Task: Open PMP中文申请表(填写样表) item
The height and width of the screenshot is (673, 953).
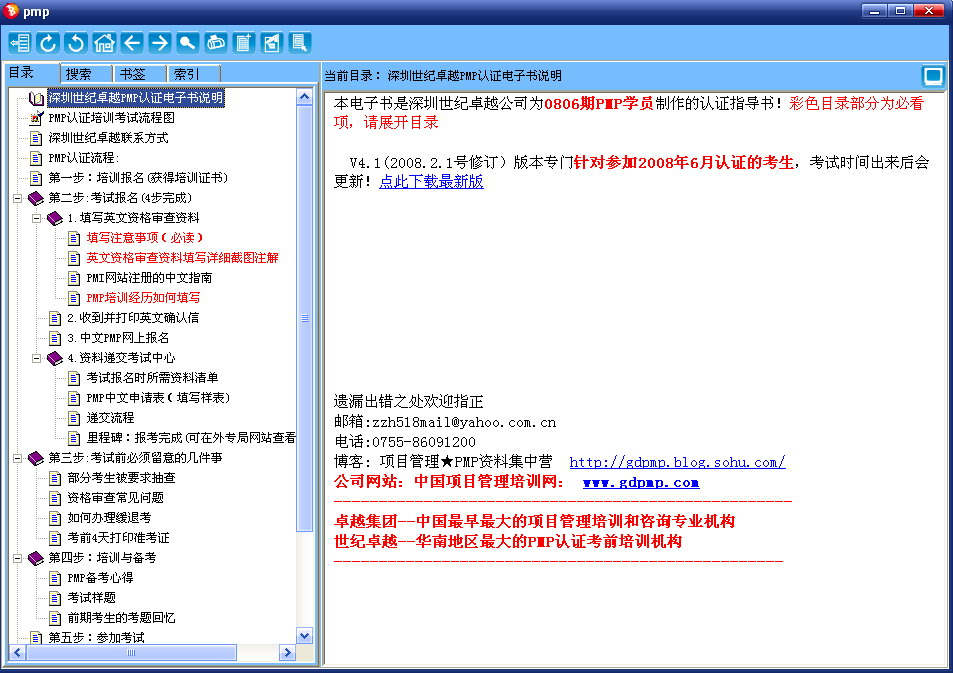Action: (x=158, y=398)
